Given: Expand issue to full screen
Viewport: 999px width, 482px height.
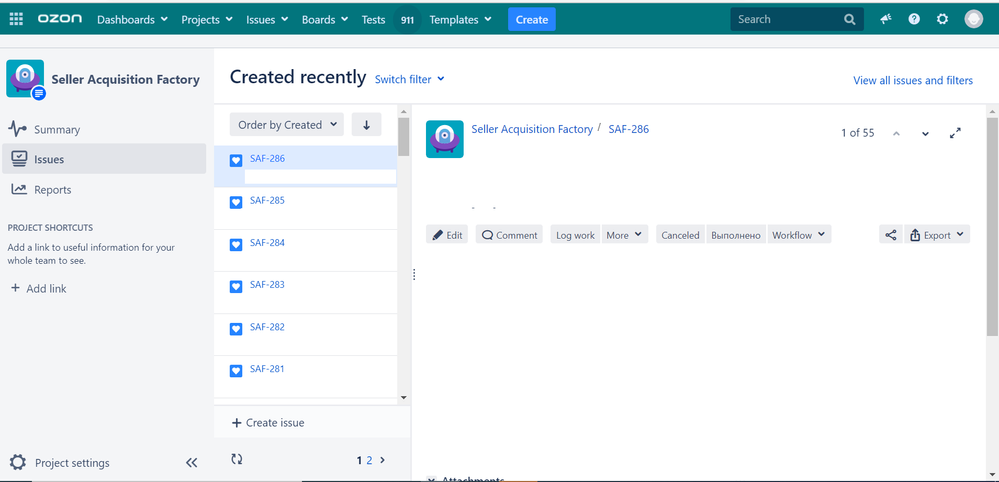Looking at the screenshot, I should 955,133.
